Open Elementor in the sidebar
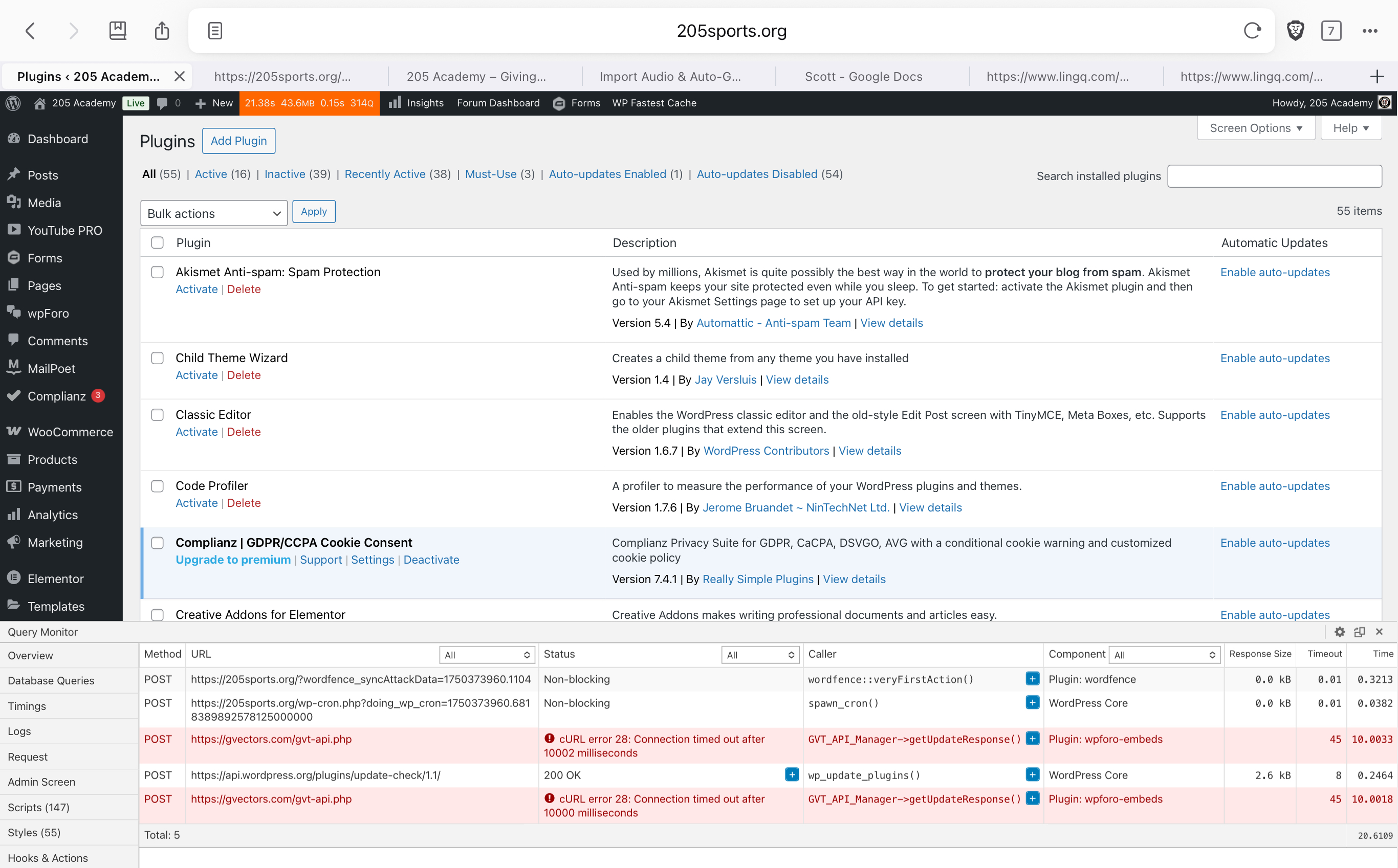Screen dimensions: 1398x868 (x=55, y=578)
